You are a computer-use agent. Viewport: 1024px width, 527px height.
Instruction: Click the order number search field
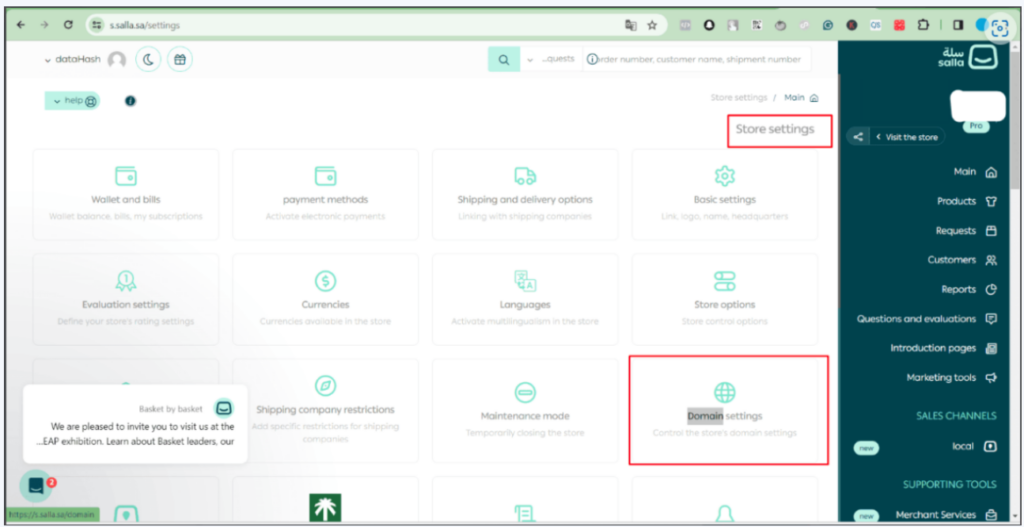point(697,59)
